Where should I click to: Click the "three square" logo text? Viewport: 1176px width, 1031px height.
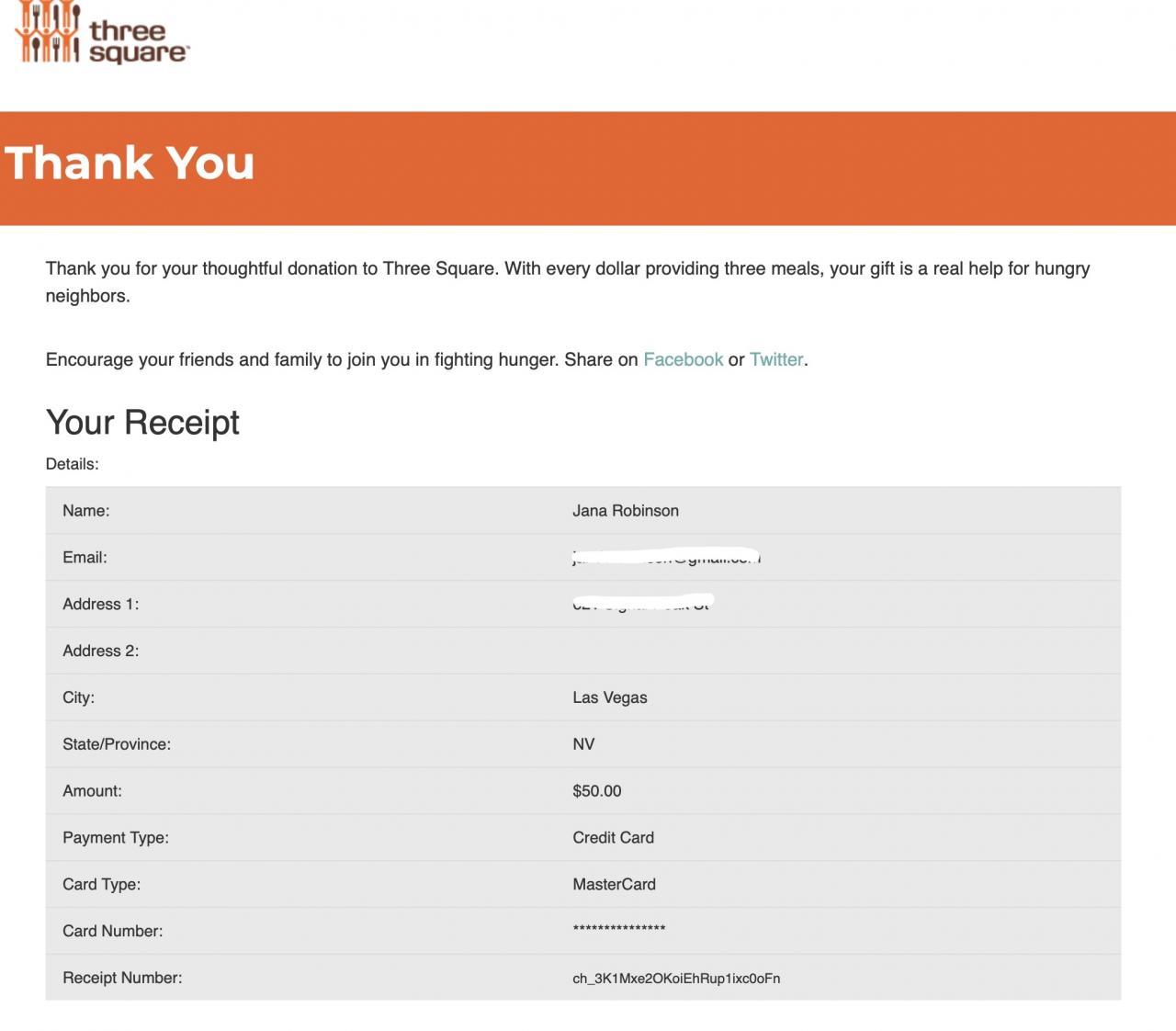coord(139,42)
